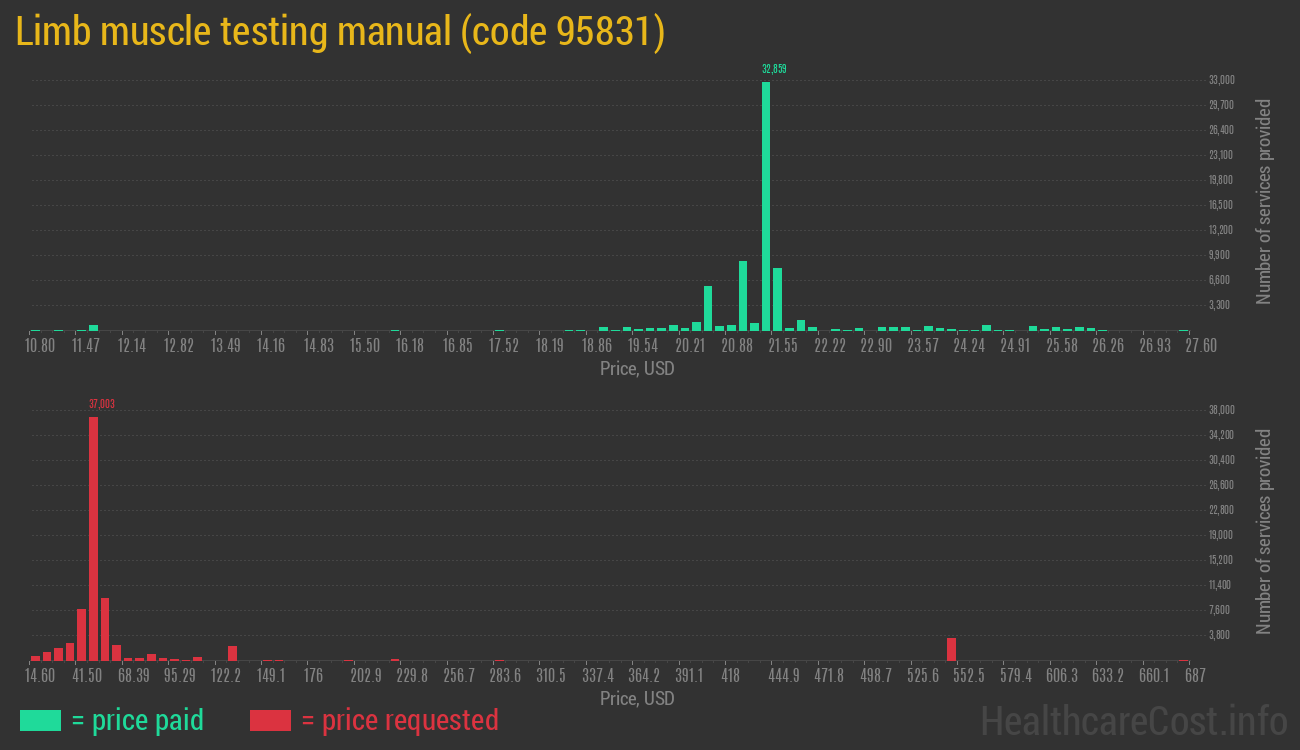This screenshot has height=750, width=1300.
Task: Click the "= price requested" legend text
Action: 399,720
